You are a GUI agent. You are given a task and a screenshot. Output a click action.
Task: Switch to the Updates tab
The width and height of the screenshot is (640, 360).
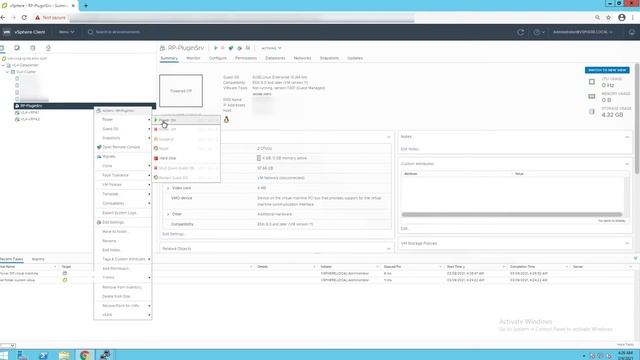coord(355,58)
